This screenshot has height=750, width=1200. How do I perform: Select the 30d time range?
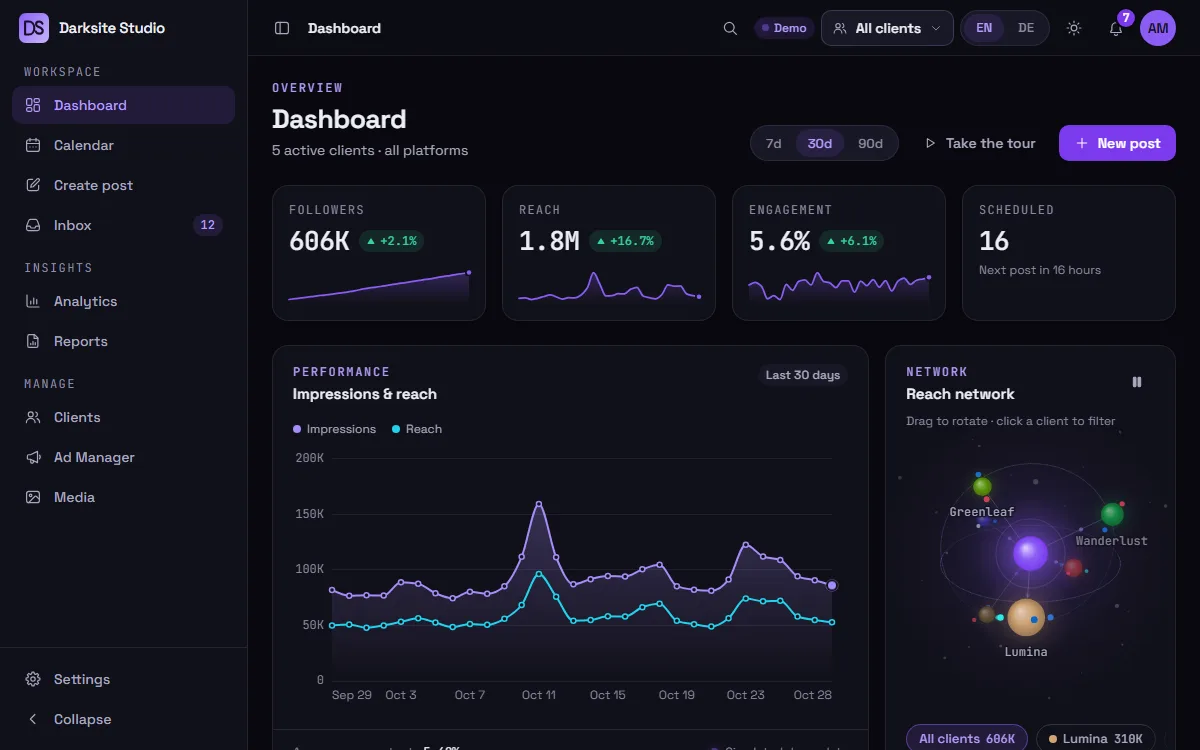[x=820, y=143]
